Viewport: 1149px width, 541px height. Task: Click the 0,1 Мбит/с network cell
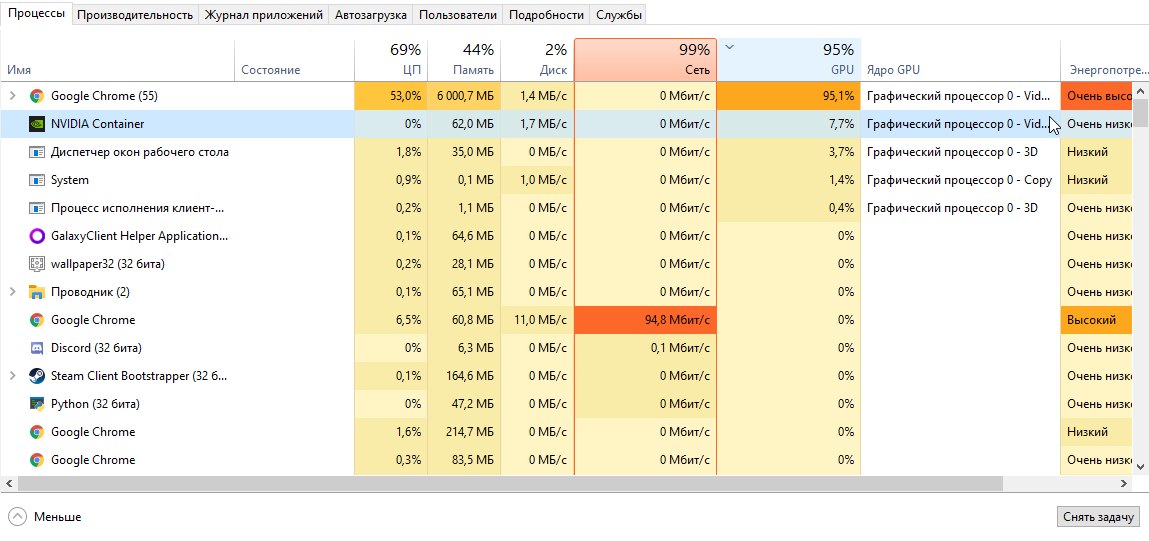(x=646, y=347)
